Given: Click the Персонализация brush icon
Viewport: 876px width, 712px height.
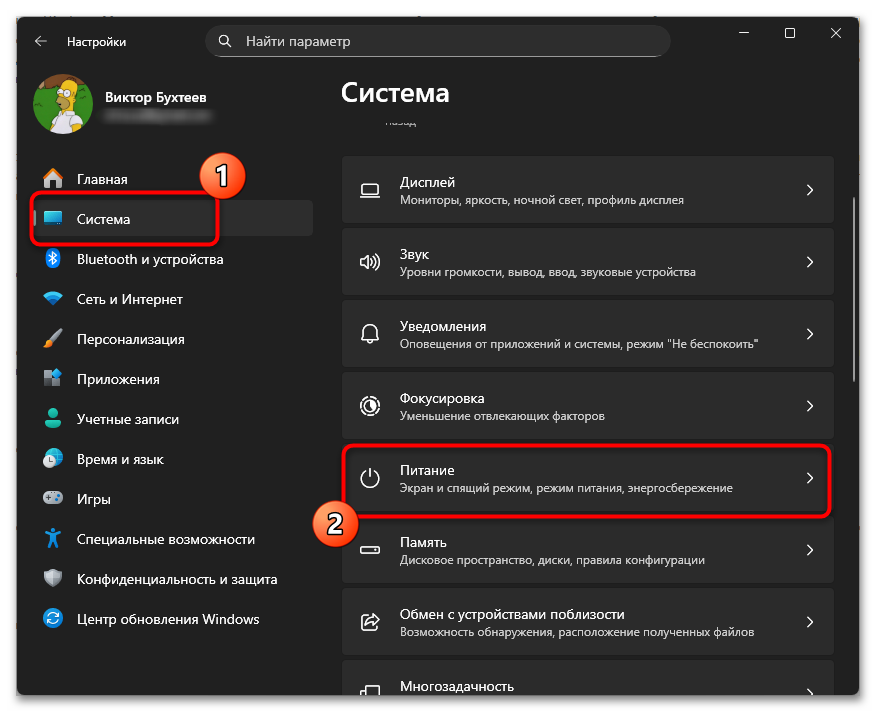Looking at the screenshot, I should [51, 338].
